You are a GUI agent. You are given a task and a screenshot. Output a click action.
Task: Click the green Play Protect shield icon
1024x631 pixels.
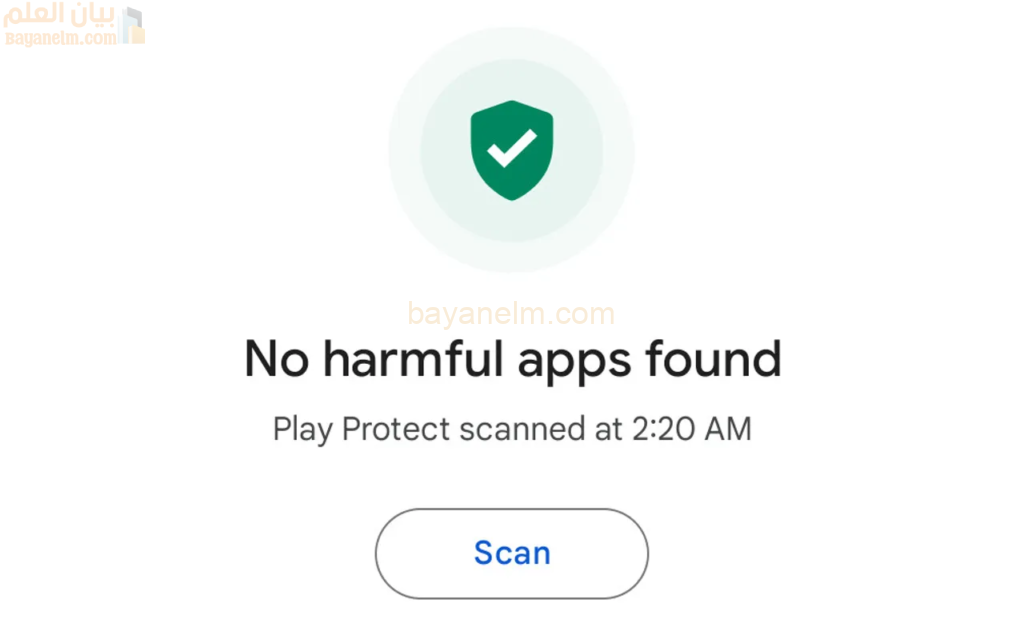point(512,150)
